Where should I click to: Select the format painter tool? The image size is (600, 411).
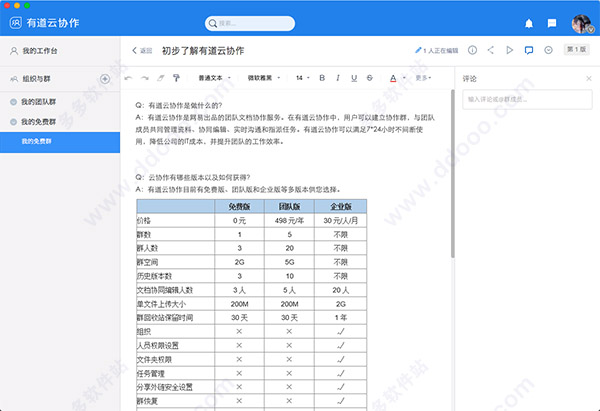176,78
